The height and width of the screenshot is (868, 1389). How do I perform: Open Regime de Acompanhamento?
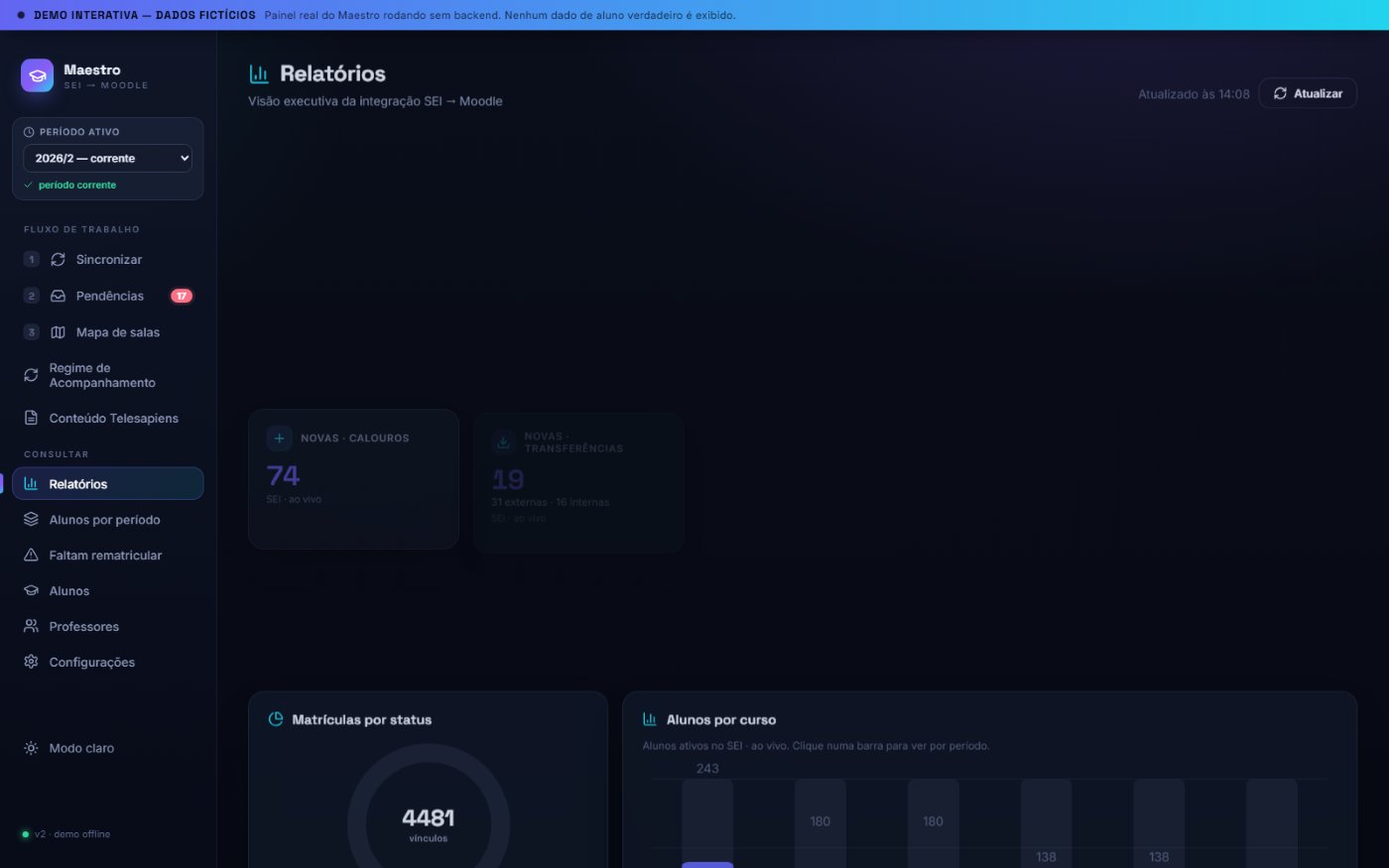(107, 375)
